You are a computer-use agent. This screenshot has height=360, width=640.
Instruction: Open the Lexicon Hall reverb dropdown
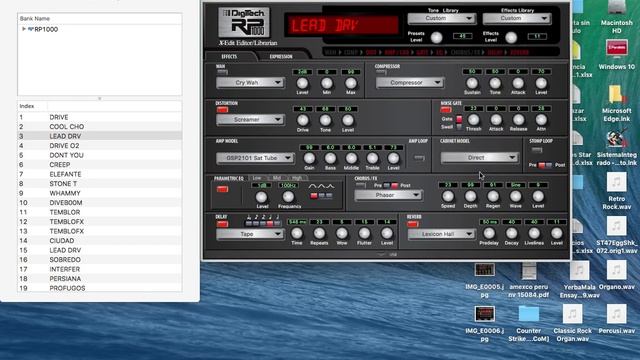click(x=441, y=234)
